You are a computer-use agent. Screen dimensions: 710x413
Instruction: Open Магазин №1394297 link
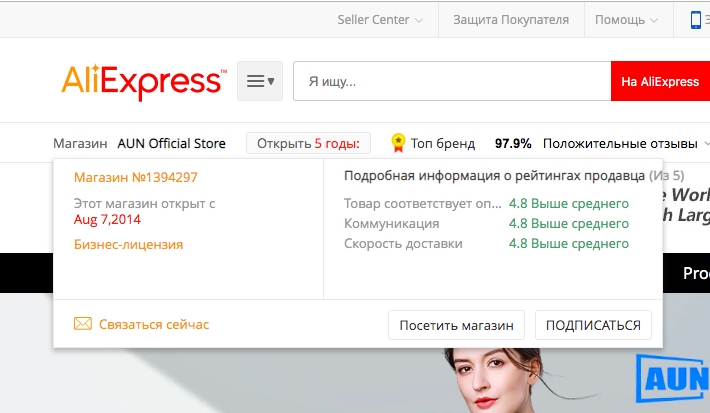click(136, 177)
